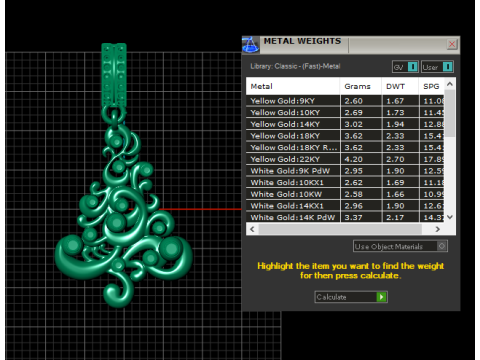This screenshot has height=360, width=480.
Task: Click the 4.20 grams value
Action: tap(354, 159)
